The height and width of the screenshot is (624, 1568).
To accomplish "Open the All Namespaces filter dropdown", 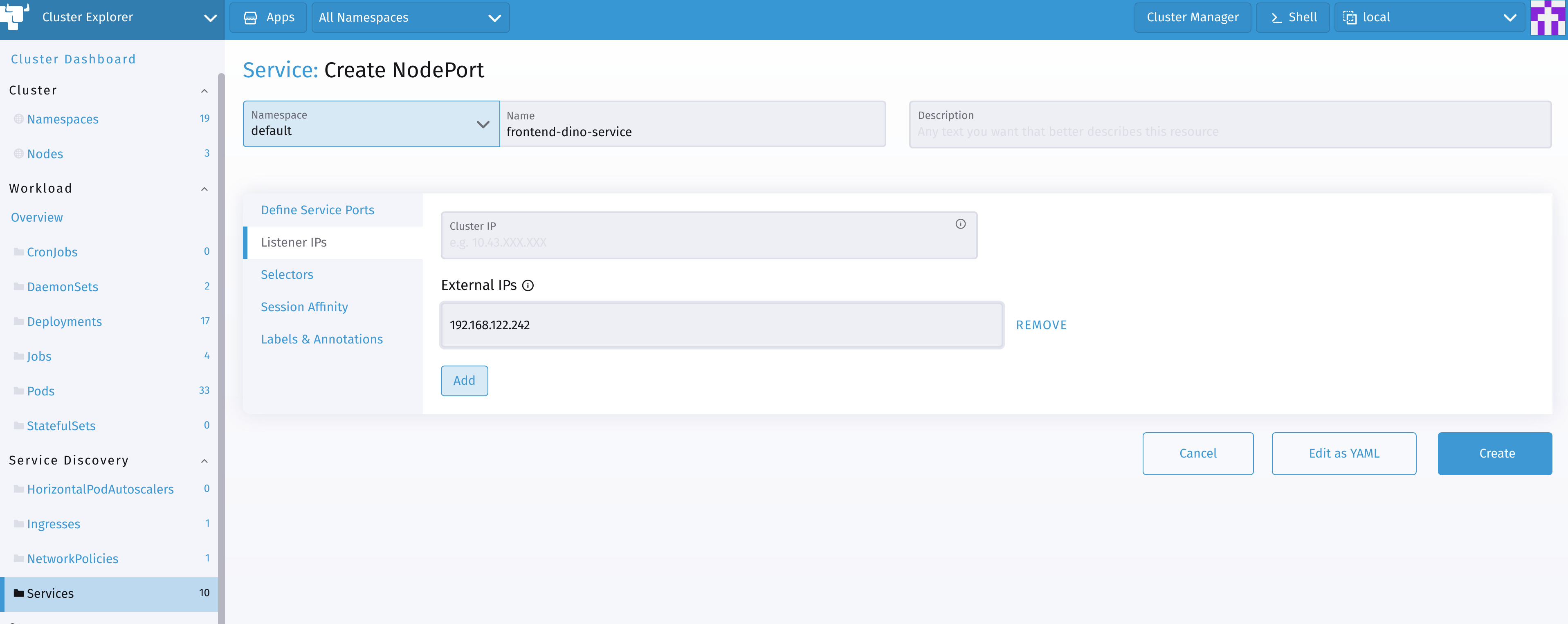I will pyautogui.click(x=494, y=18).
